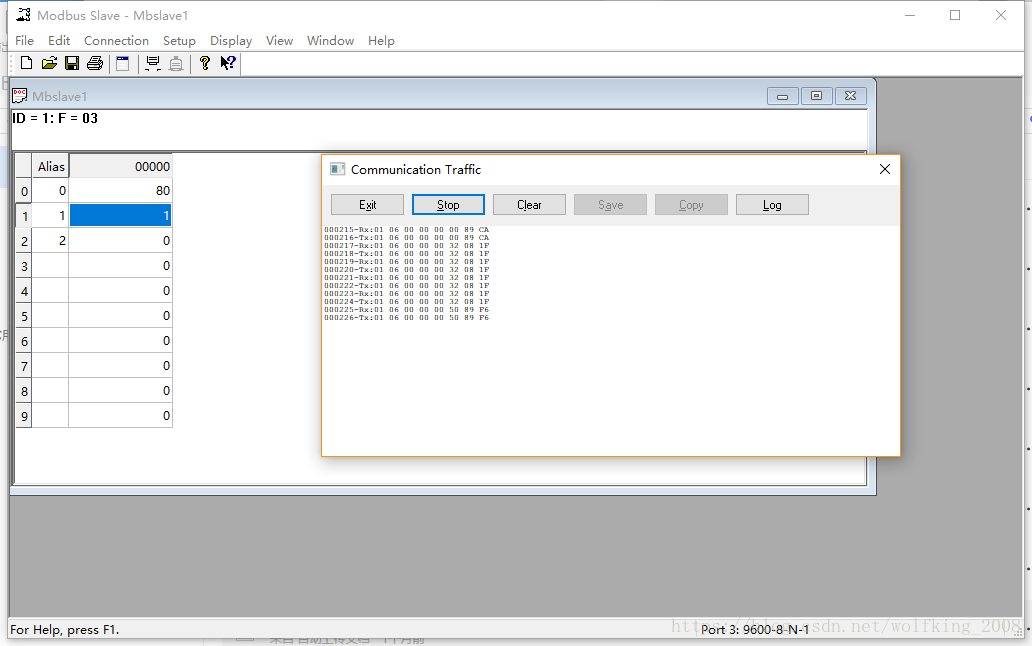
Task: Click the Communication Traffic window icon
Action: coord(338,169)
